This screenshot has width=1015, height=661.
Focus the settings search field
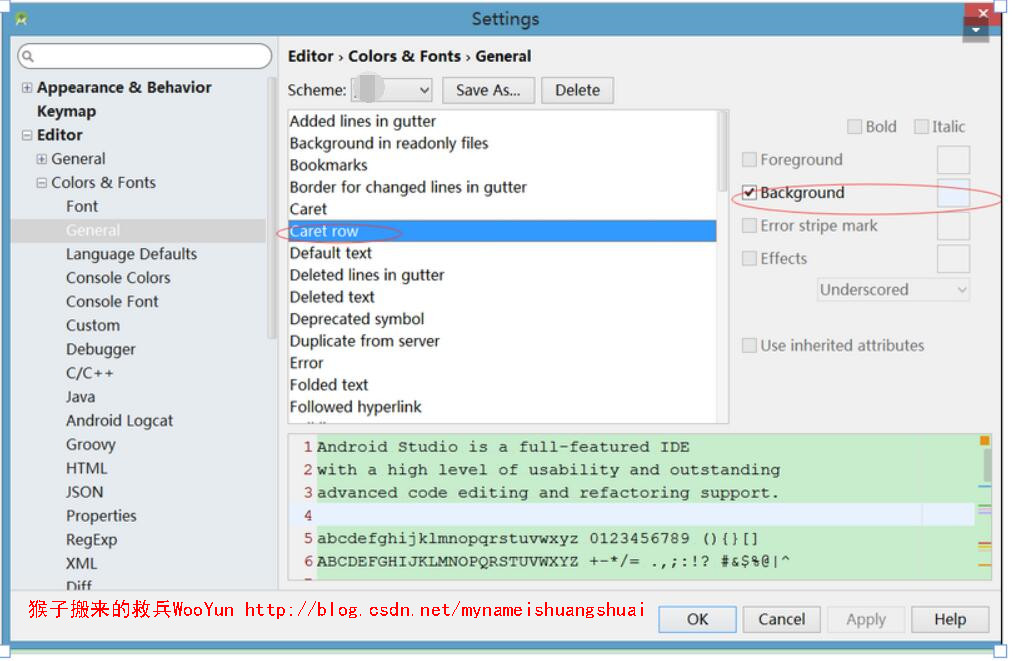[x=144, y=56]
